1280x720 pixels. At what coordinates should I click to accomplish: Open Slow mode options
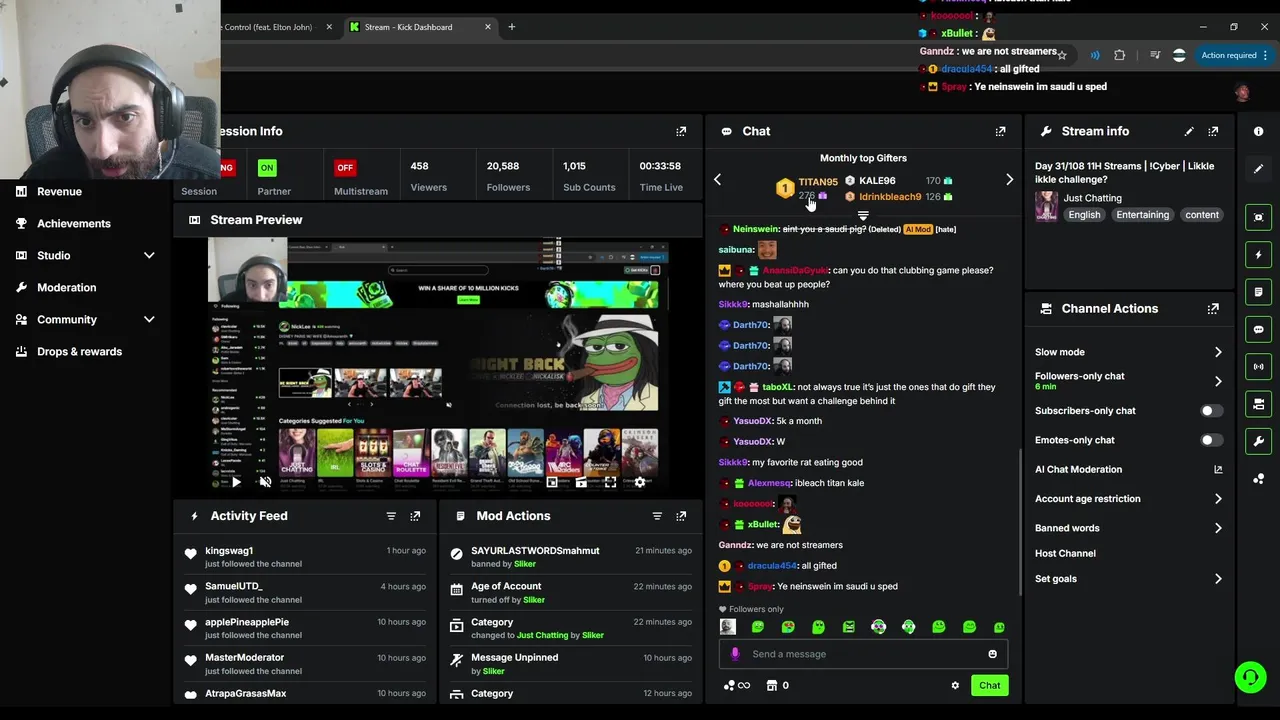tap(1128, 352)
